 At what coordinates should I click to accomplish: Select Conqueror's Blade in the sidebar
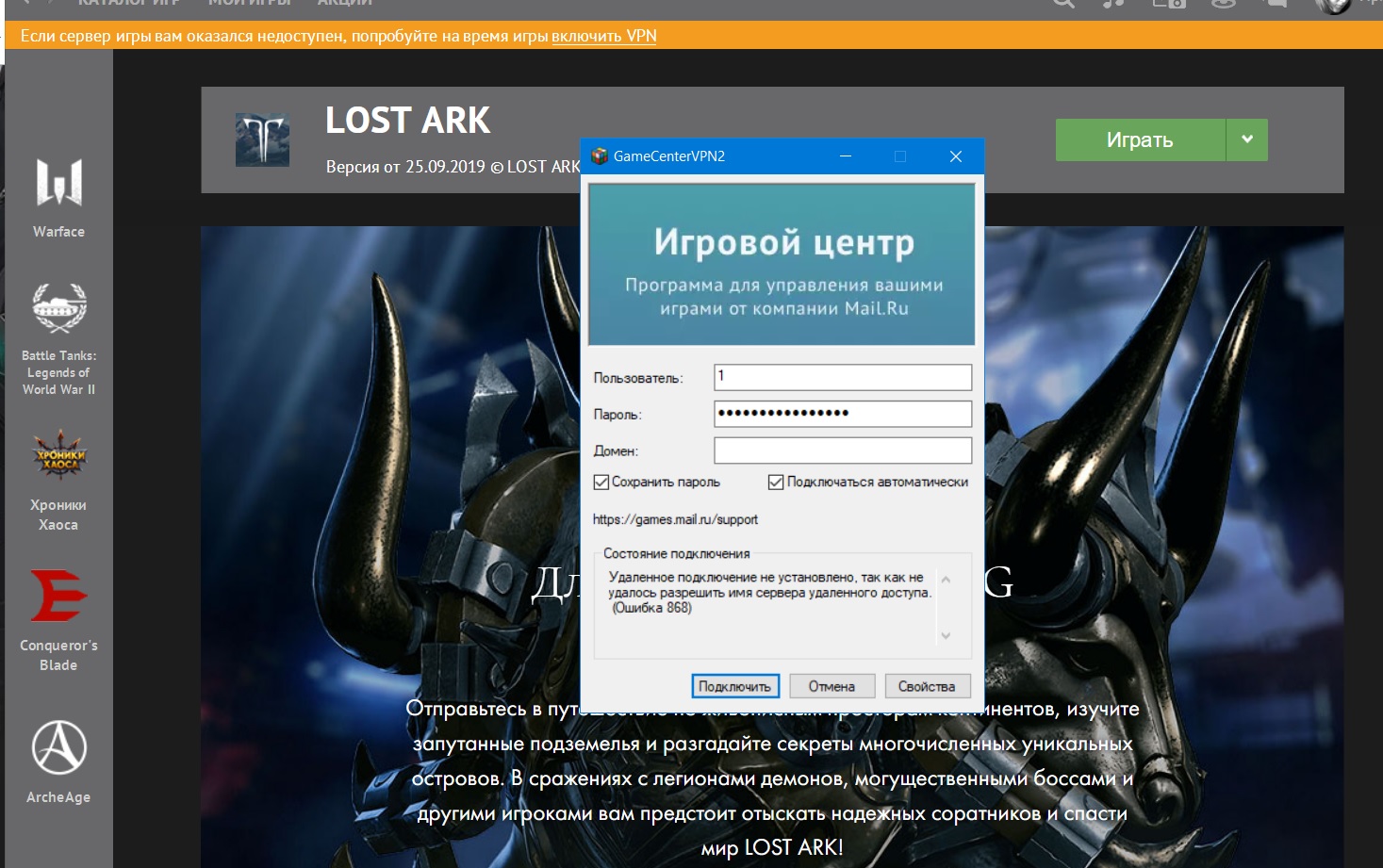[58, 620]
